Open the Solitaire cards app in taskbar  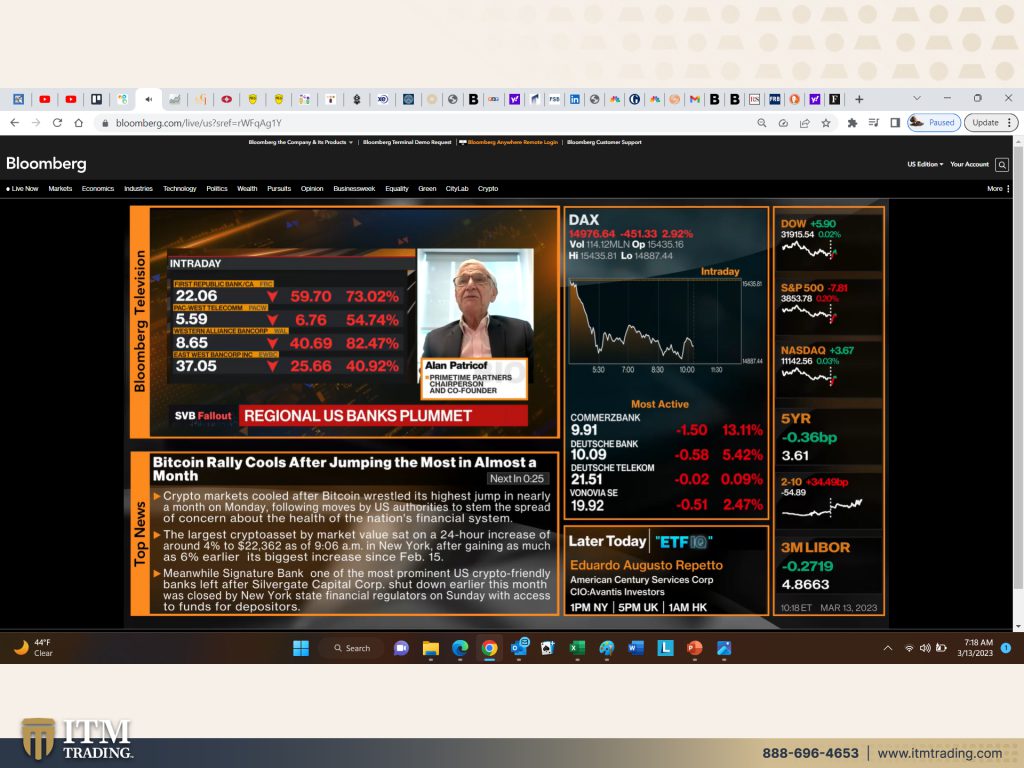(x=547, y=648)
